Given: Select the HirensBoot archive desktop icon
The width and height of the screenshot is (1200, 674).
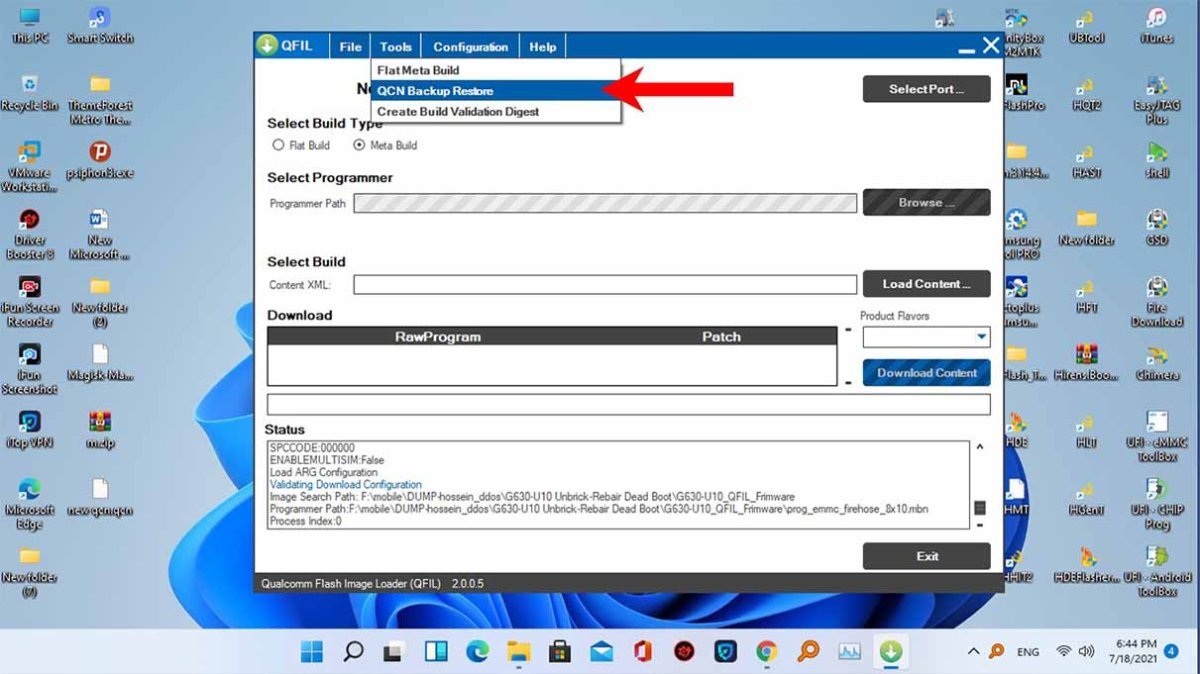Looking at the screenshot, I should coord(1087,362).
